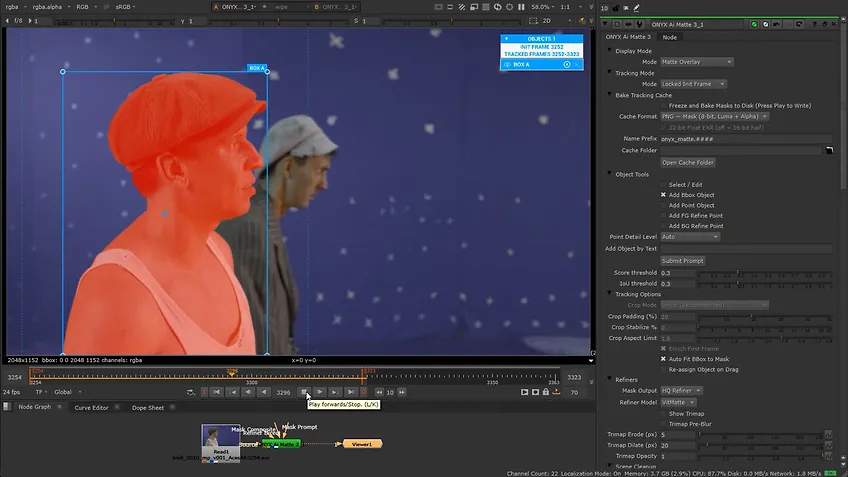This screenshot has width=848, height=477.
Task: Toggle Box A eye visibility icon
Action: pos(507,64)
